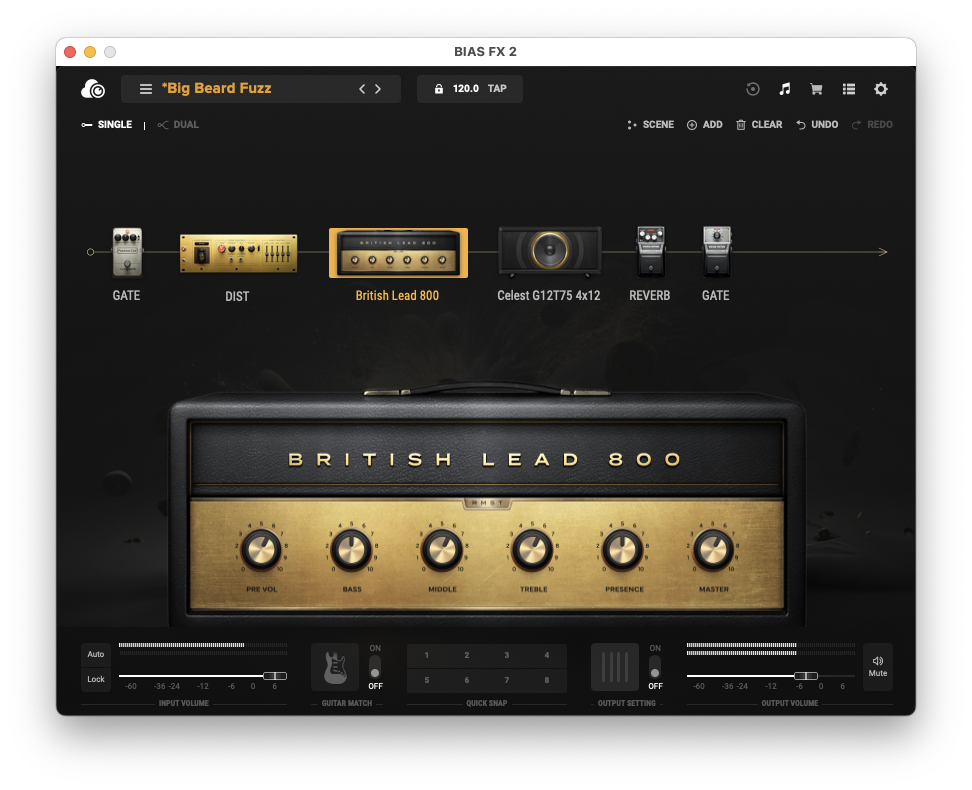The width and height of the screenshot is (972, 790).
Task: Open the SCENE menu
Action: click(650, 125)
